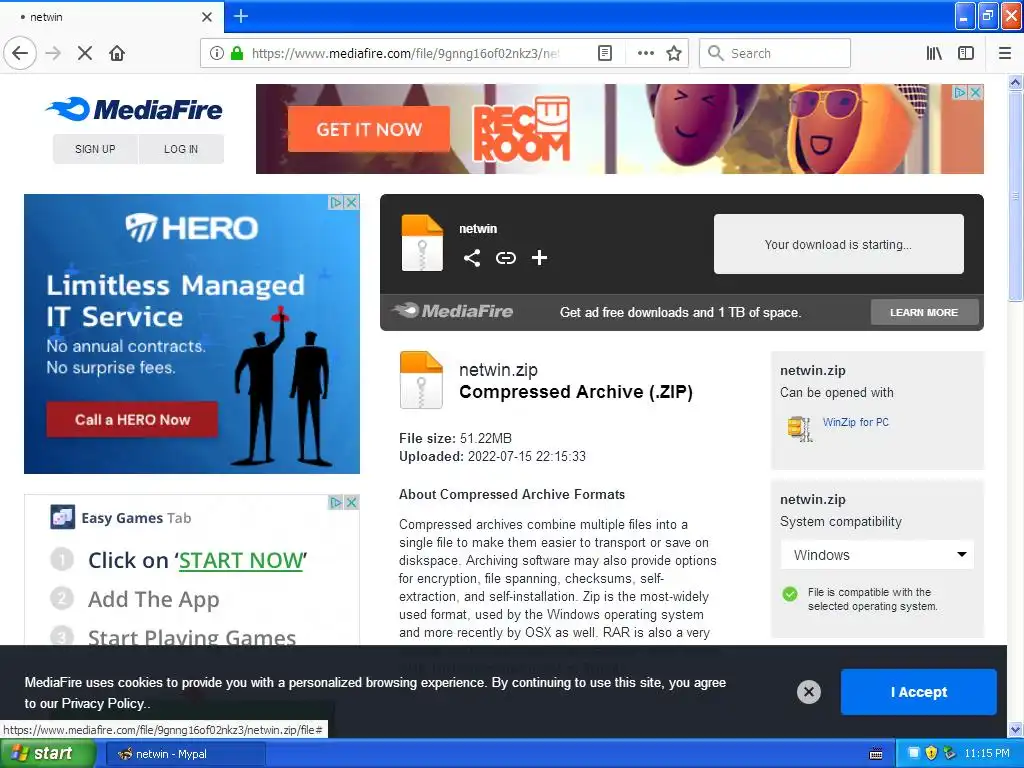Click 'About Compressed Archive Formats' heading

(x=512, y=494)
